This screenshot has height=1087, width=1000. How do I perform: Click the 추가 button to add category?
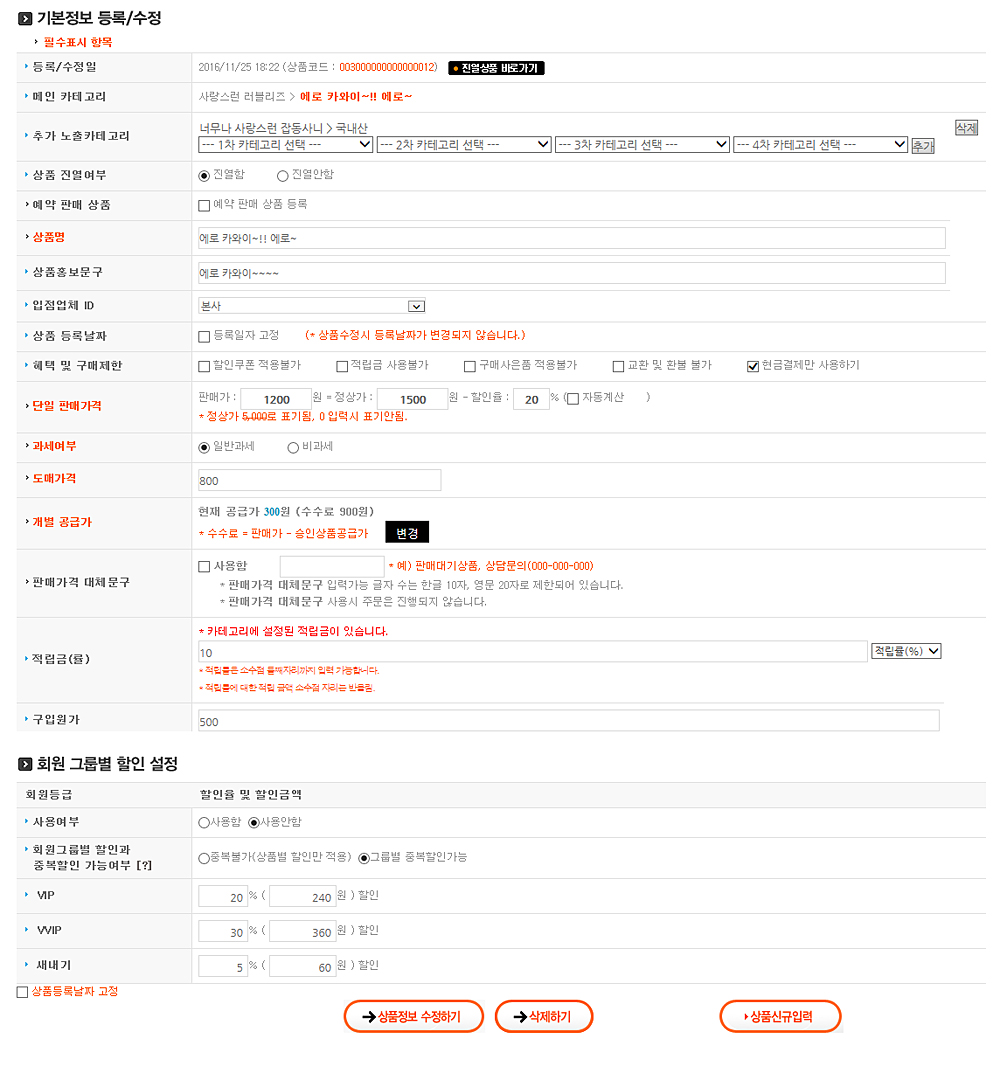tap(922, 146)
